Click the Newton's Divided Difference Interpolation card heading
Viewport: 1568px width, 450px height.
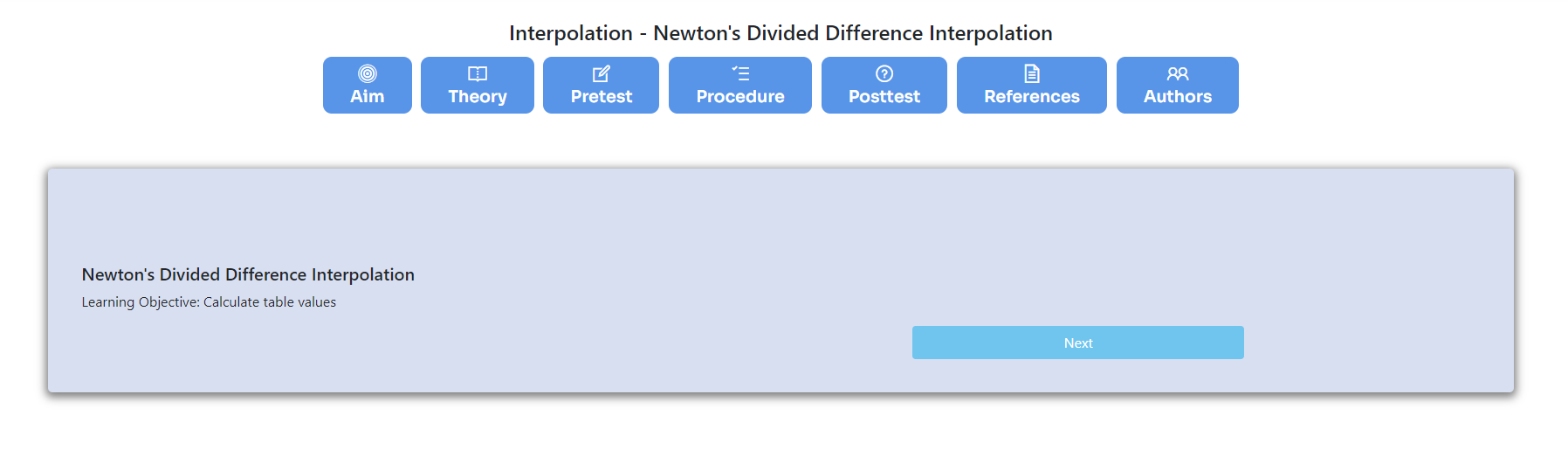[x=248, y=274]
